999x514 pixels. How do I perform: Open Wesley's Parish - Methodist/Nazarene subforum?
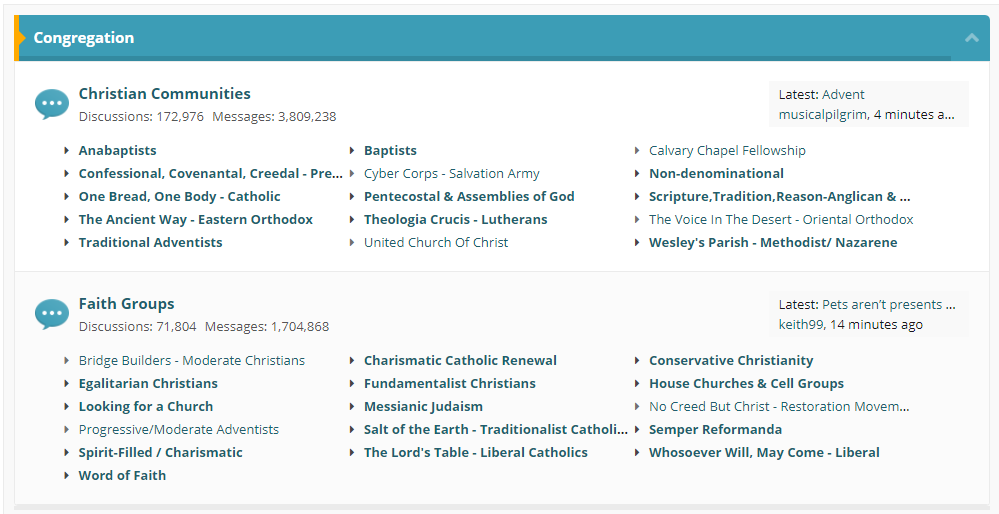point(773,243)
